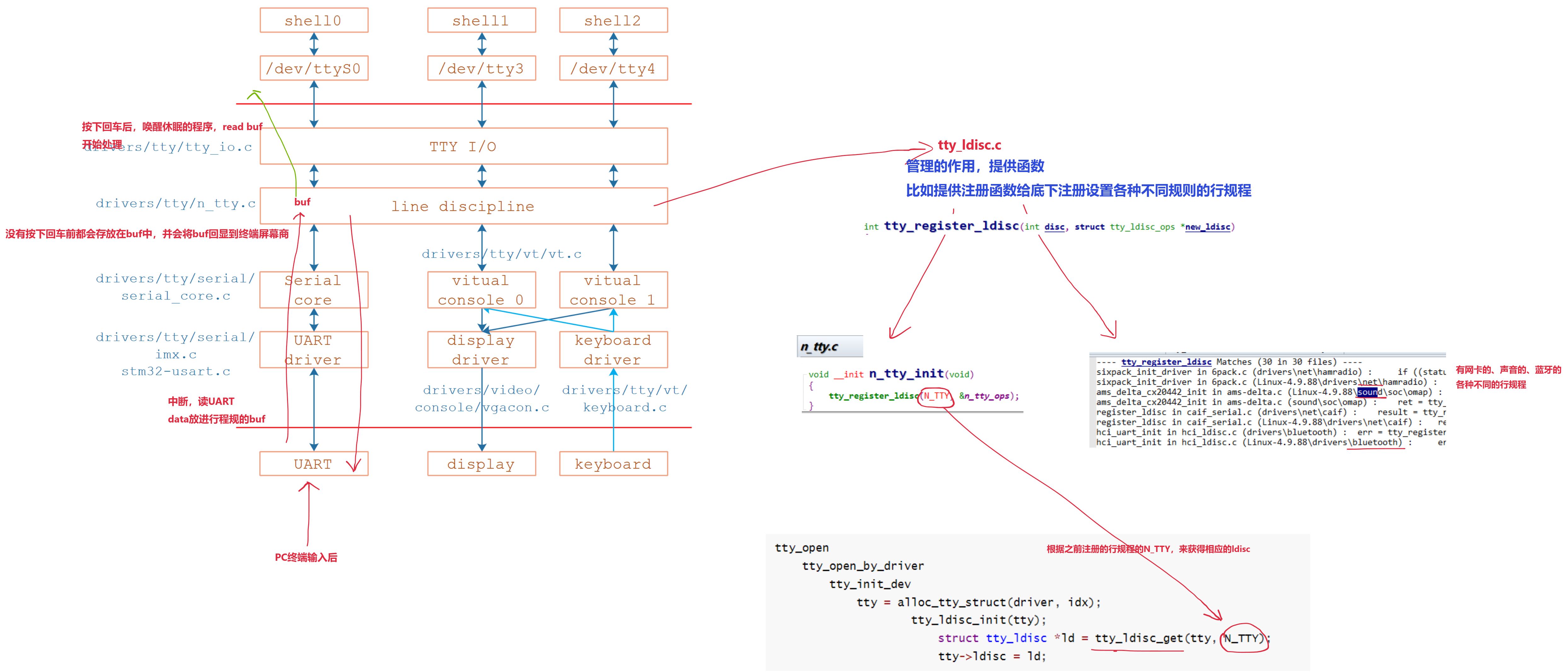Click the TTY I/O layer box
Screen dimensions: 1568x672
pyautogui.click(x=463, y=146)
